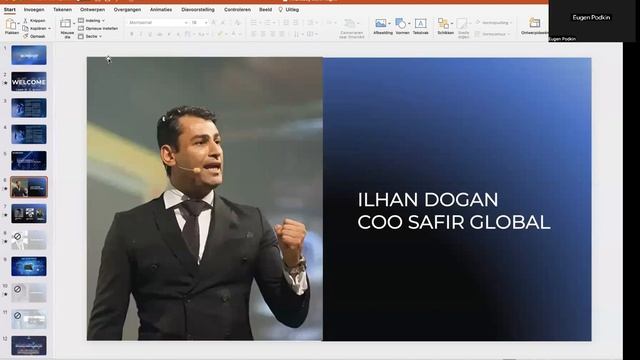Click the hidden-slide icon on slide 11

(x=18, y=316)
